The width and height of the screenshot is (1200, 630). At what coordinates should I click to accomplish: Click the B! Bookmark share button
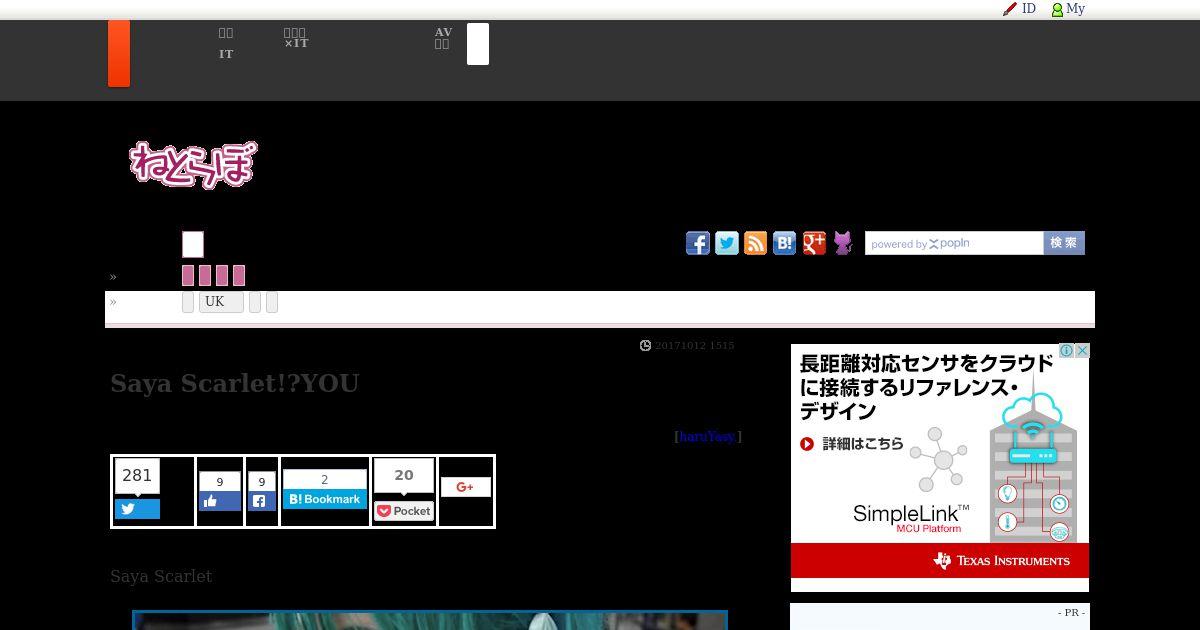click(325, 499)
